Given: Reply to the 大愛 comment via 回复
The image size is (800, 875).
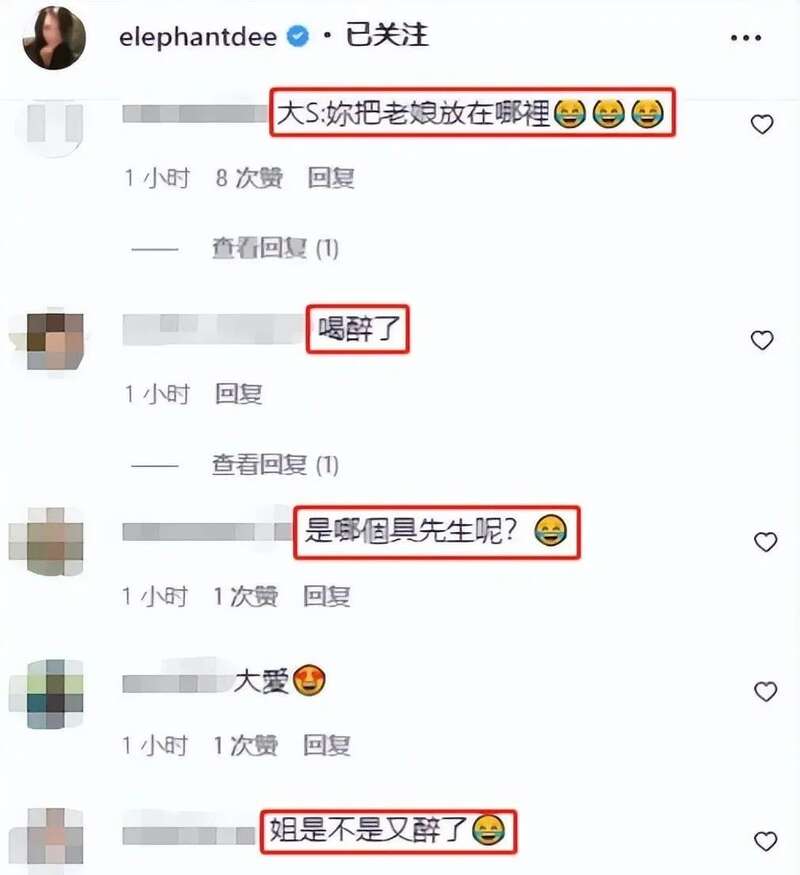Looking at the screenshot, I should click(x=326, y=745).
